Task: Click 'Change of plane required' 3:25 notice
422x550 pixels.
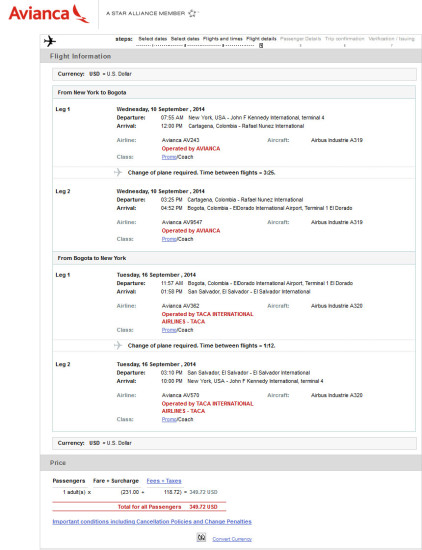Action: 201,173
